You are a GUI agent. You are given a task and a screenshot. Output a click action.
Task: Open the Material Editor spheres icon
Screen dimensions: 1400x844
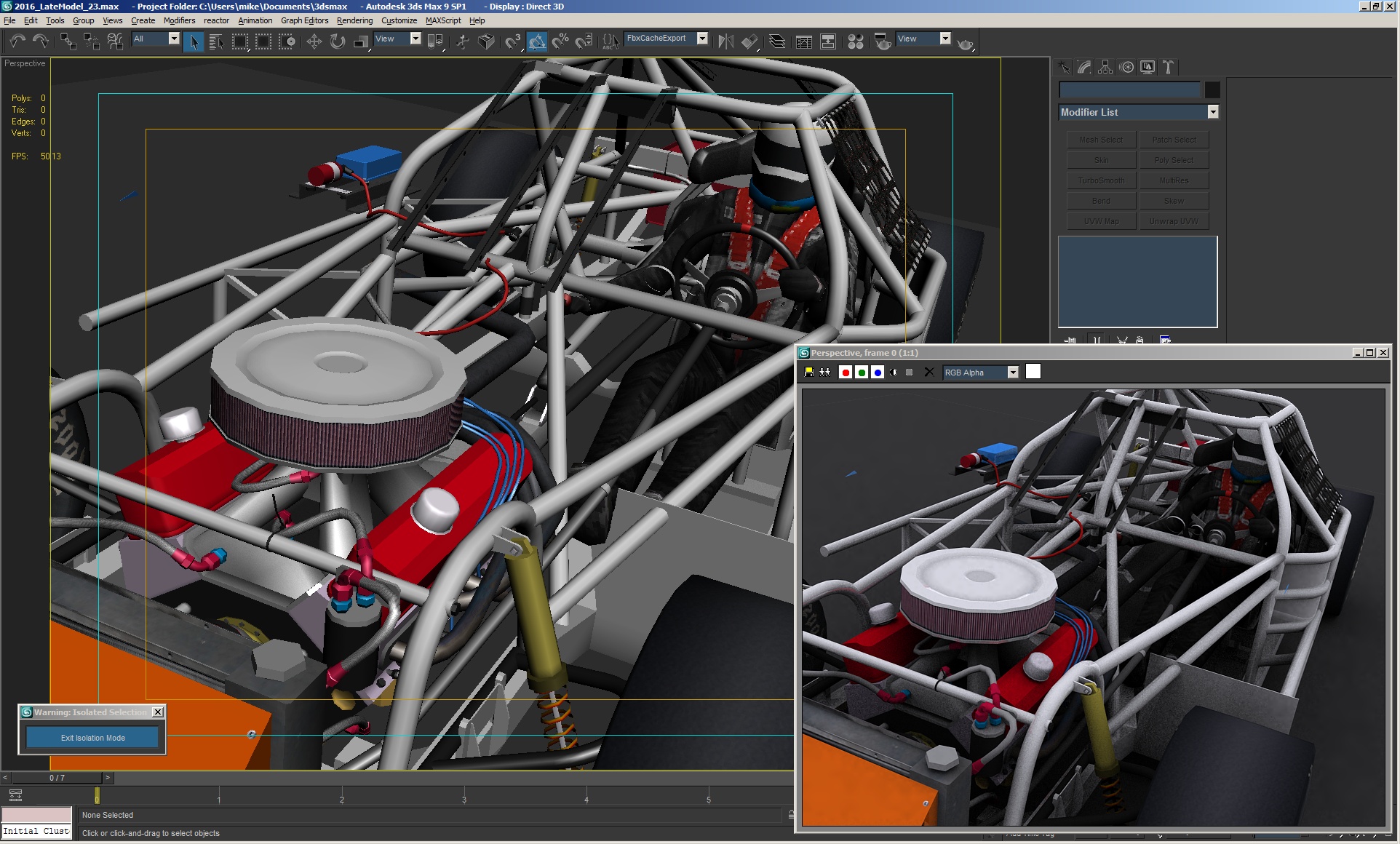pyautogui.click(x=856, y=41)
